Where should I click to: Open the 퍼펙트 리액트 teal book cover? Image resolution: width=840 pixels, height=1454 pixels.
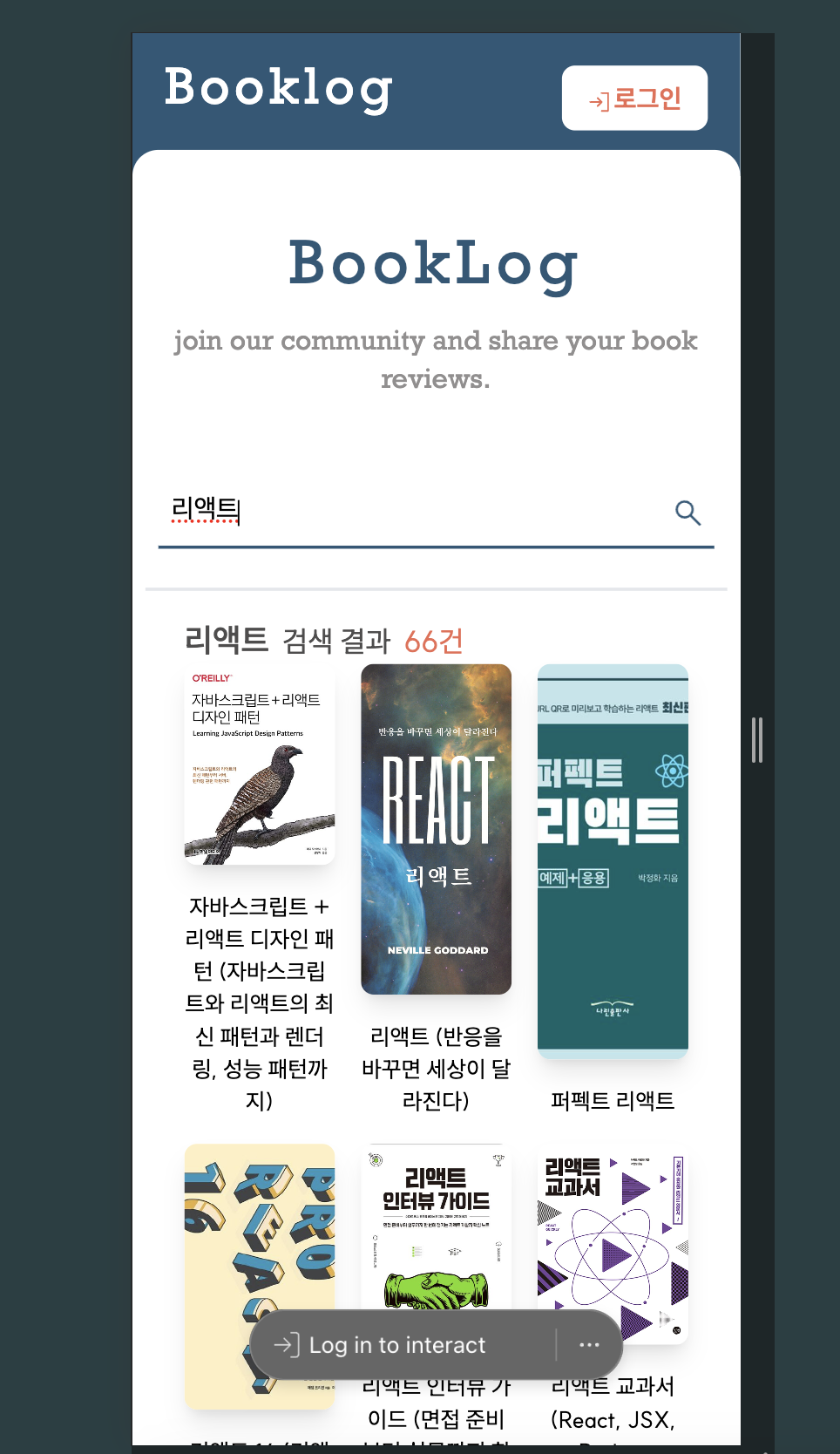(x=613, y=861)
